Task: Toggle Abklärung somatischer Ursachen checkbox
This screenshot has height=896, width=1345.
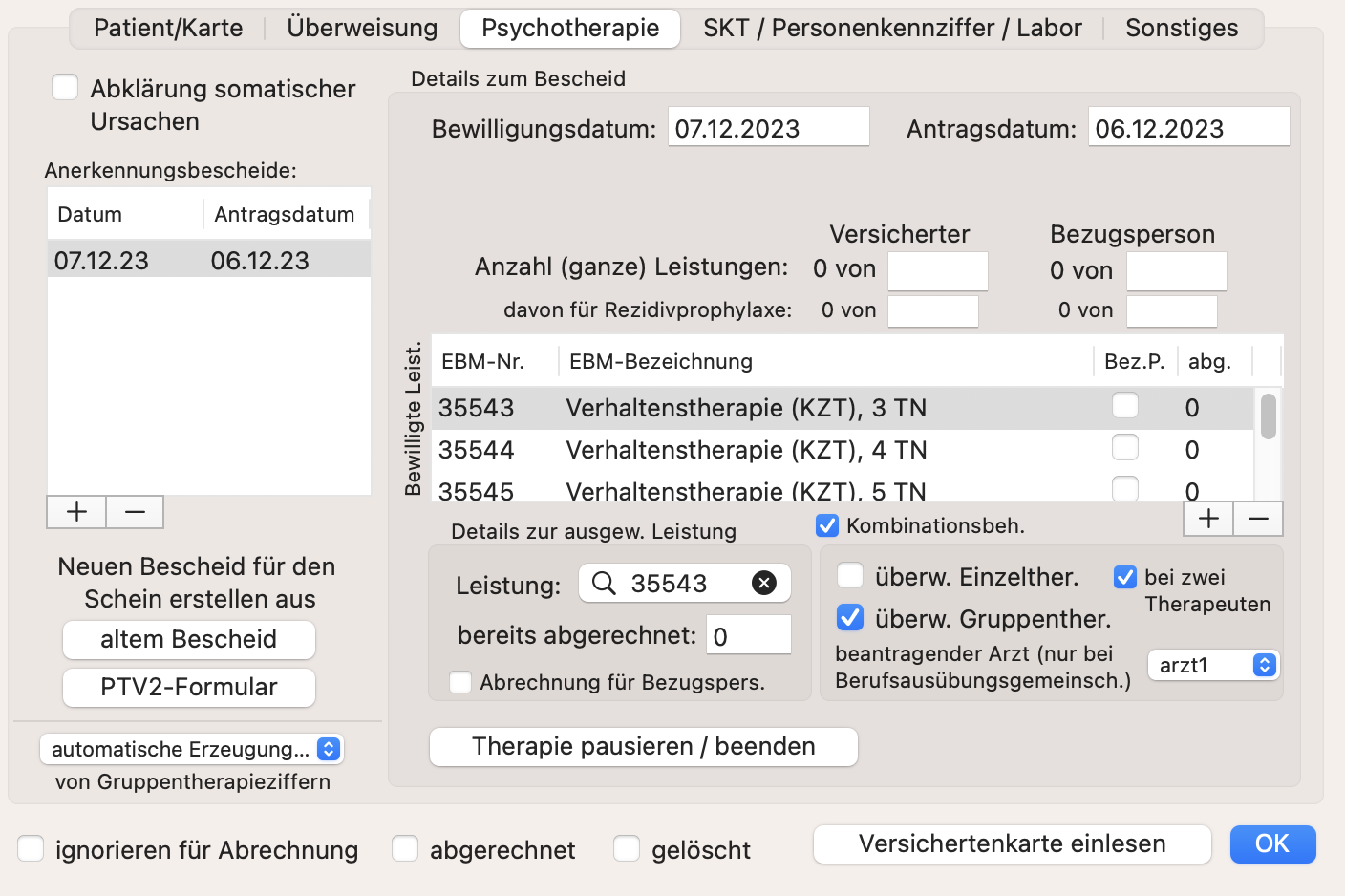Action: (x=65, y=88)
